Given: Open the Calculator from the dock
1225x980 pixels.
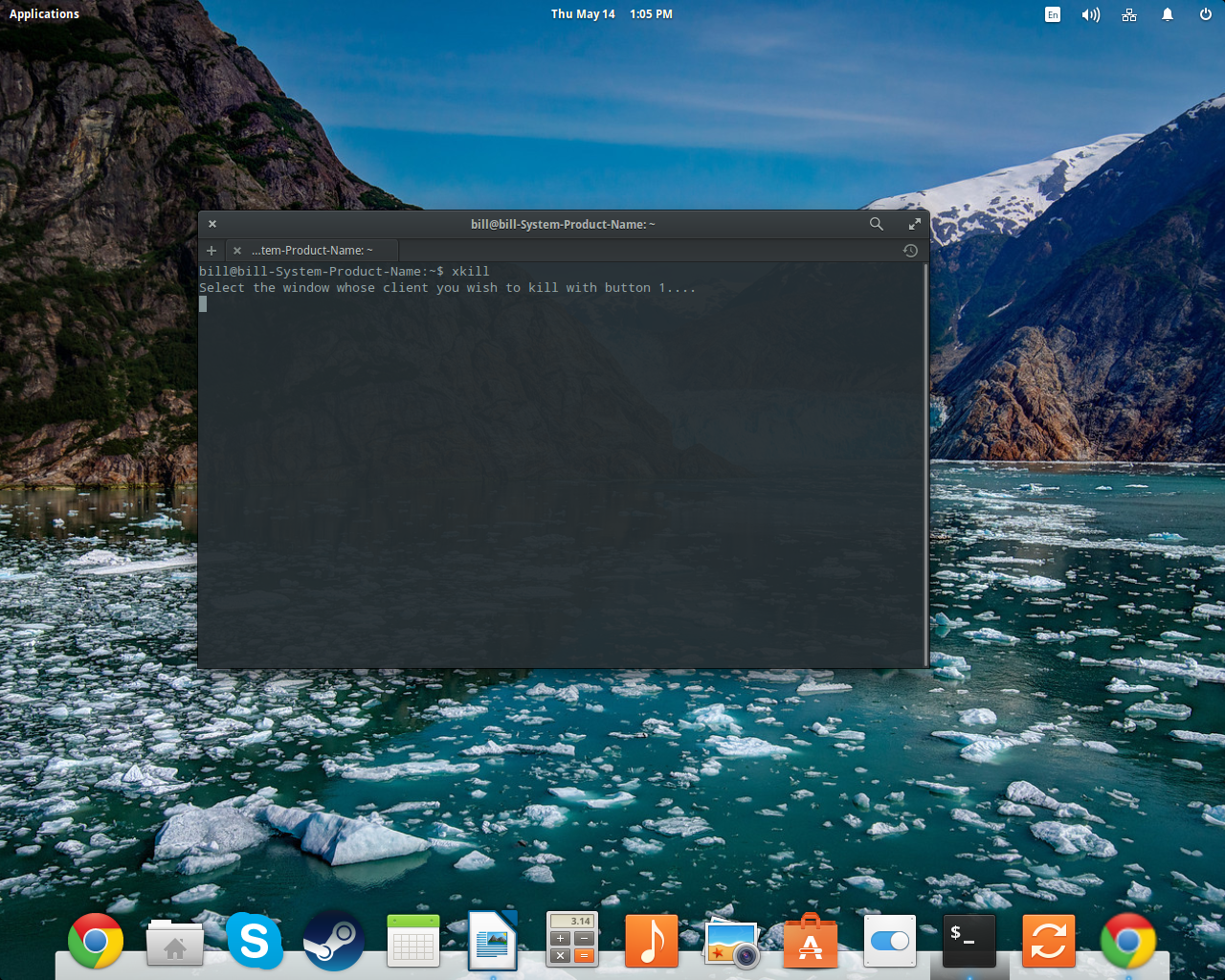Looking at the screenshot, I should pos(571,941).
